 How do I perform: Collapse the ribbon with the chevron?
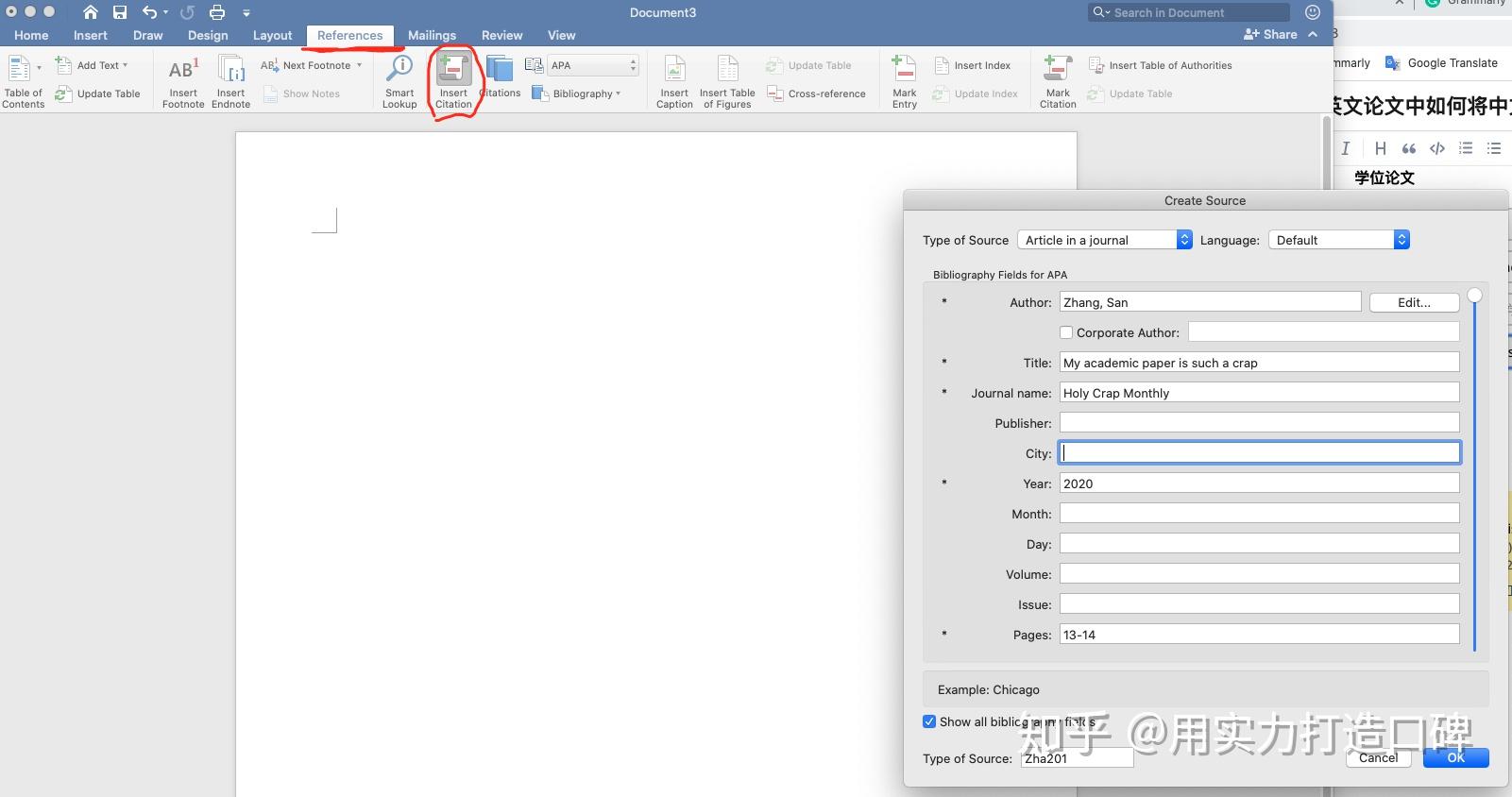[1313, 34]
